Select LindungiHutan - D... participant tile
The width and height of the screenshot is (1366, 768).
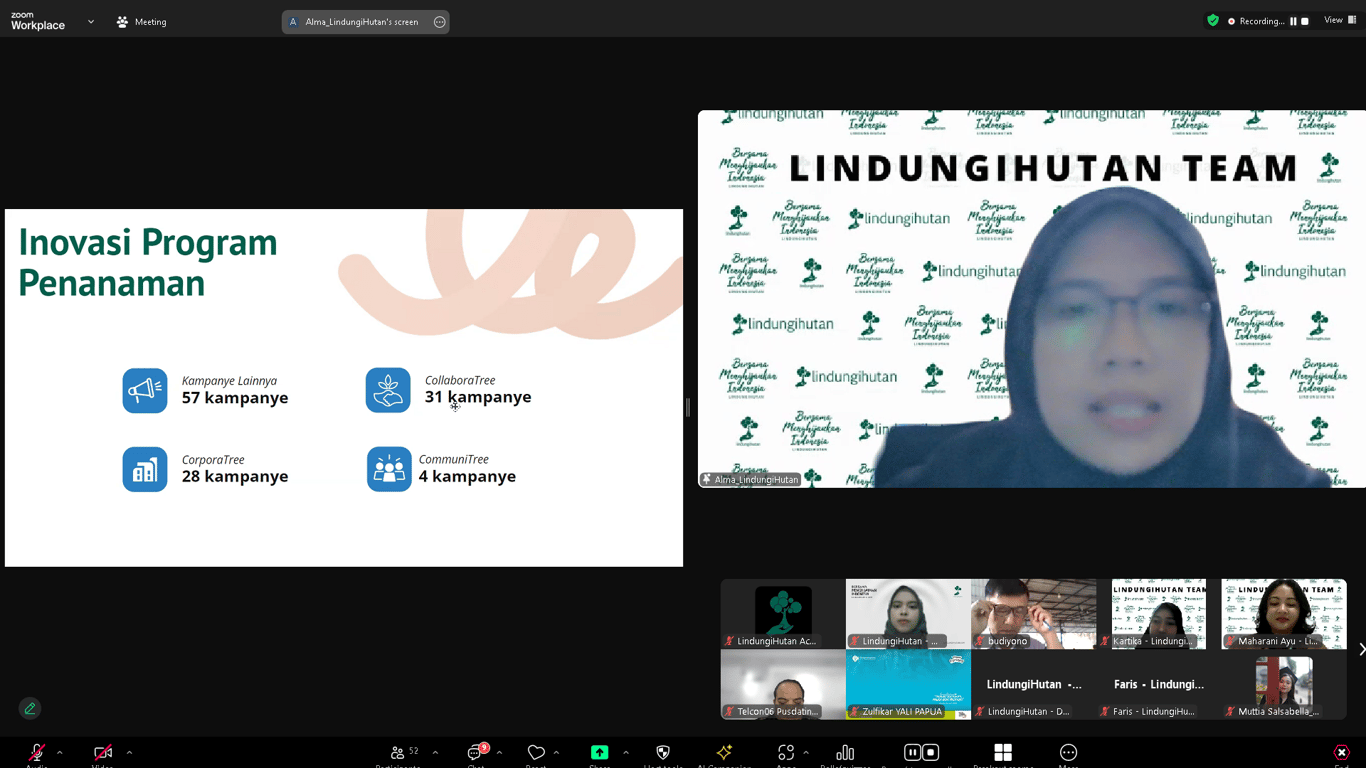click(x=1033, y=685)
